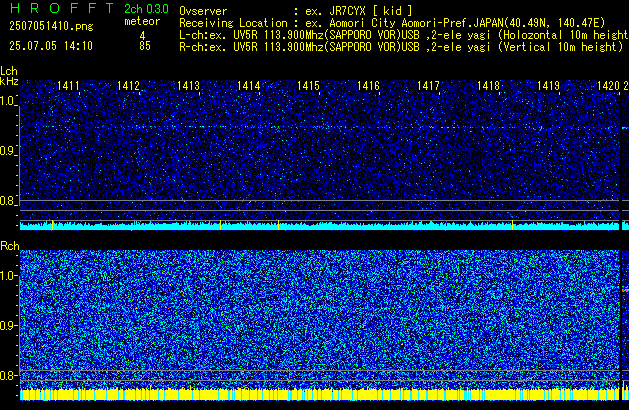629x410 pixels.
Task: Click the yellow Rch signal level strip
Action: click(x=319, y=394)
